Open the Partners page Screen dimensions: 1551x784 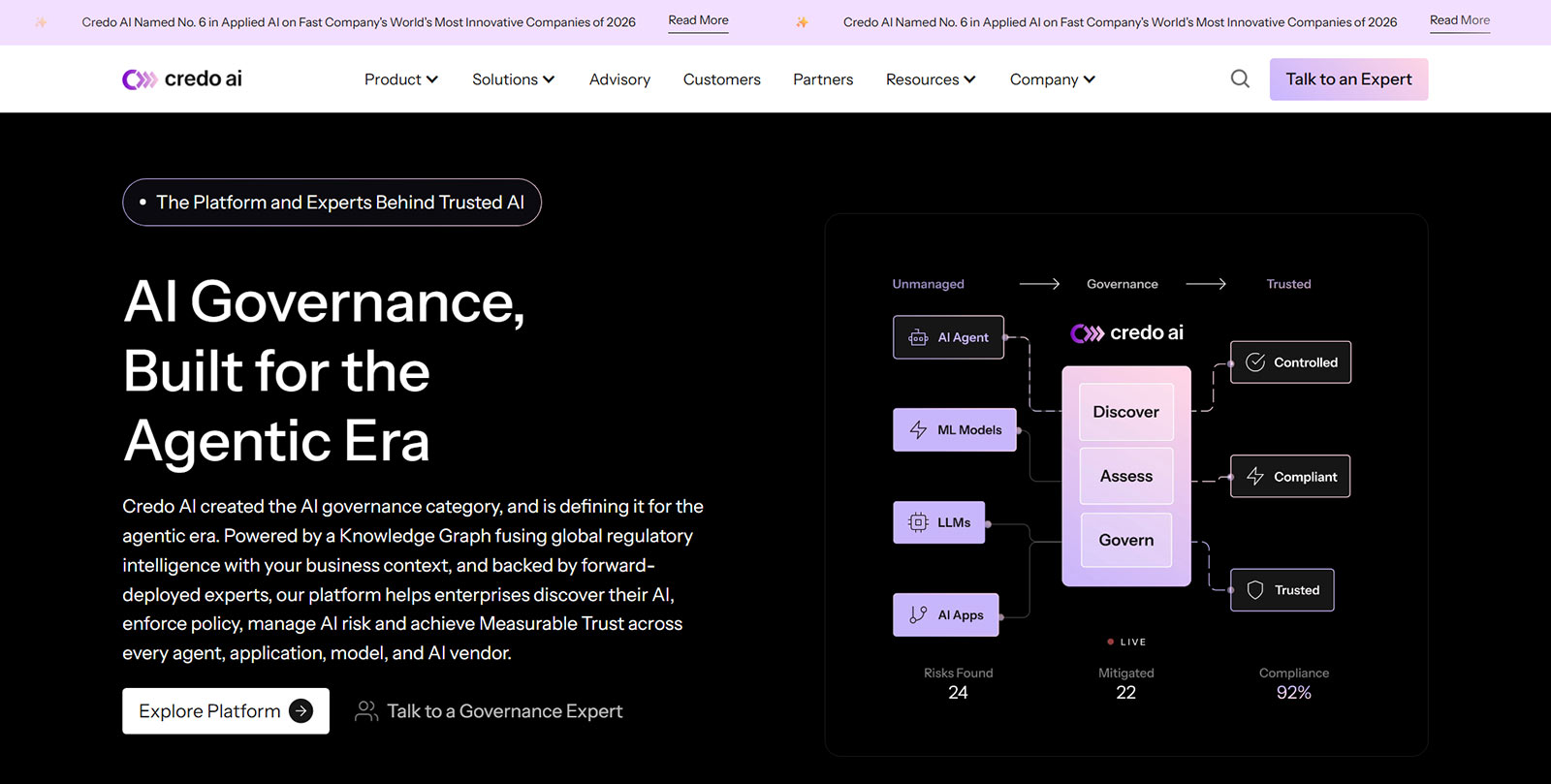coord(823,79)
